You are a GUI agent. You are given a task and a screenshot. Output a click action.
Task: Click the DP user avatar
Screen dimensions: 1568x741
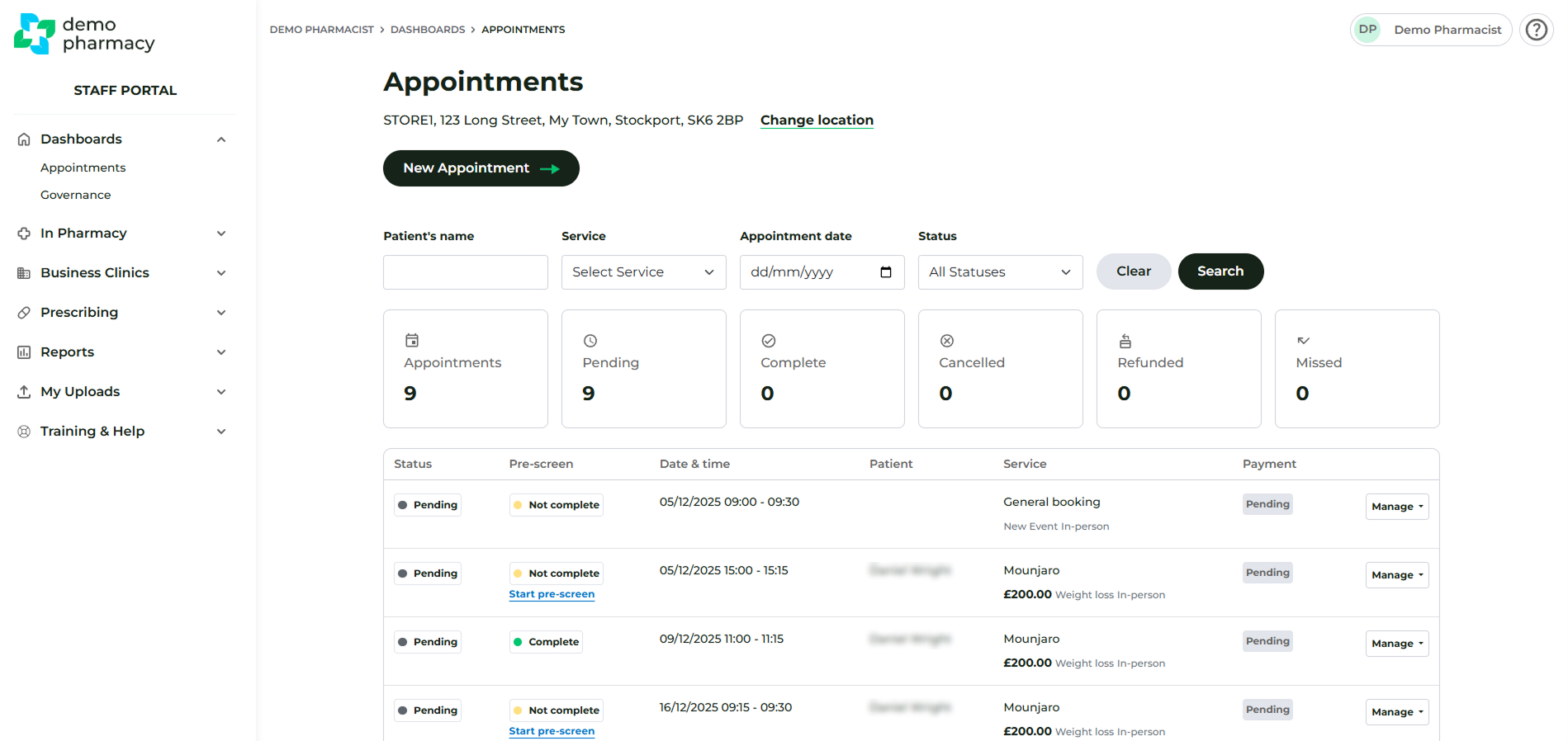coord(1368,30)
